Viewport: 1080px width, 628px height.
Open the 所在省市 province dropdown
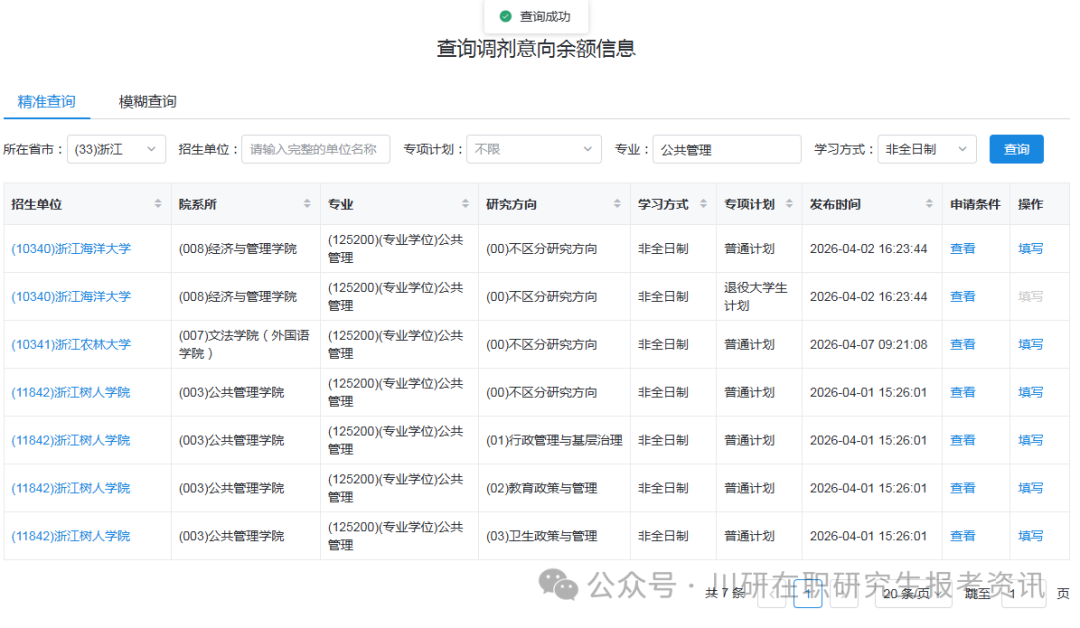pyautogui.click(x=116, y=148)
